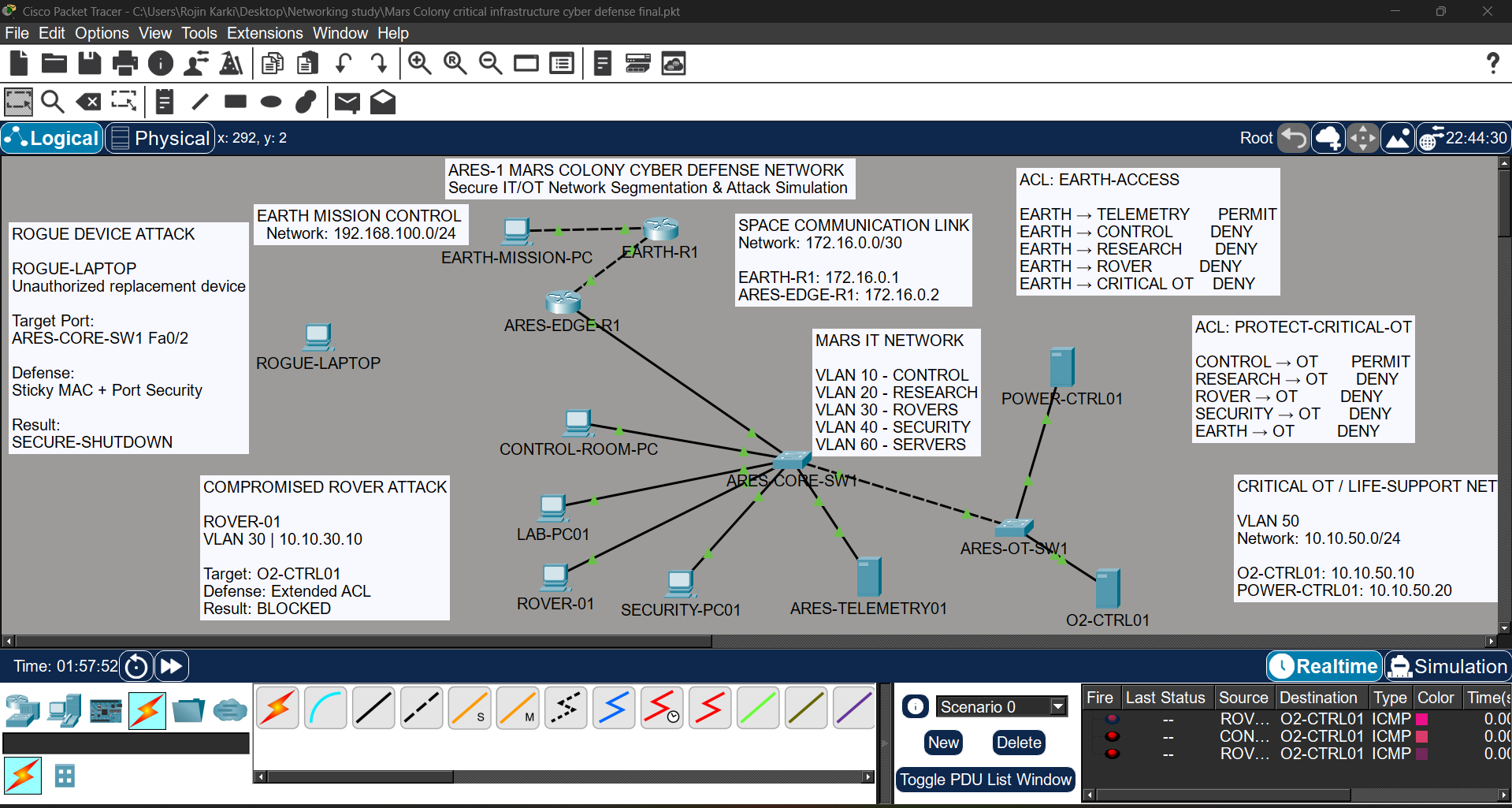Click the New scenario button

pyautogui.click(x=943, y=743)
